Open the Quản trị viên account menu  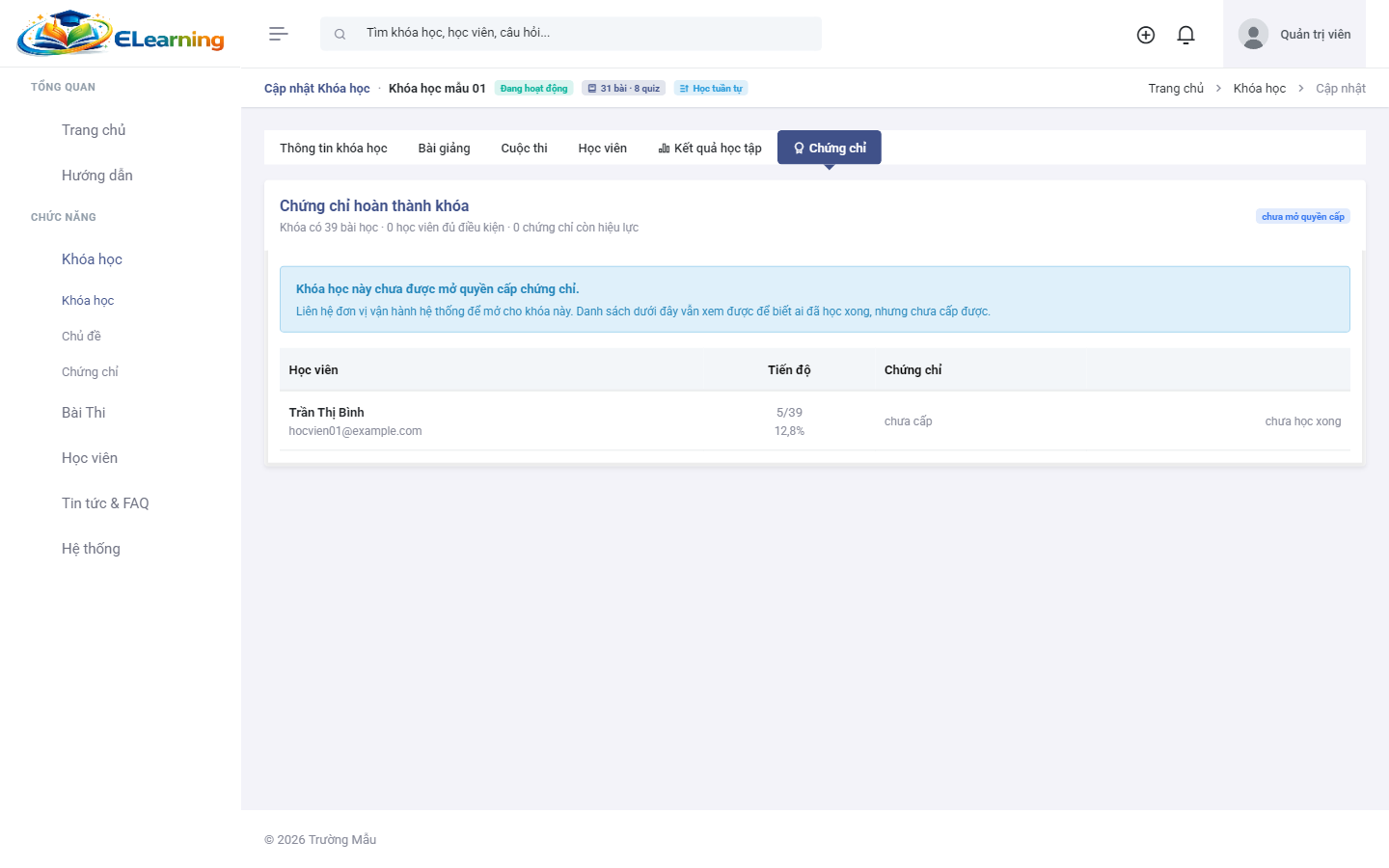point(1294,34)
